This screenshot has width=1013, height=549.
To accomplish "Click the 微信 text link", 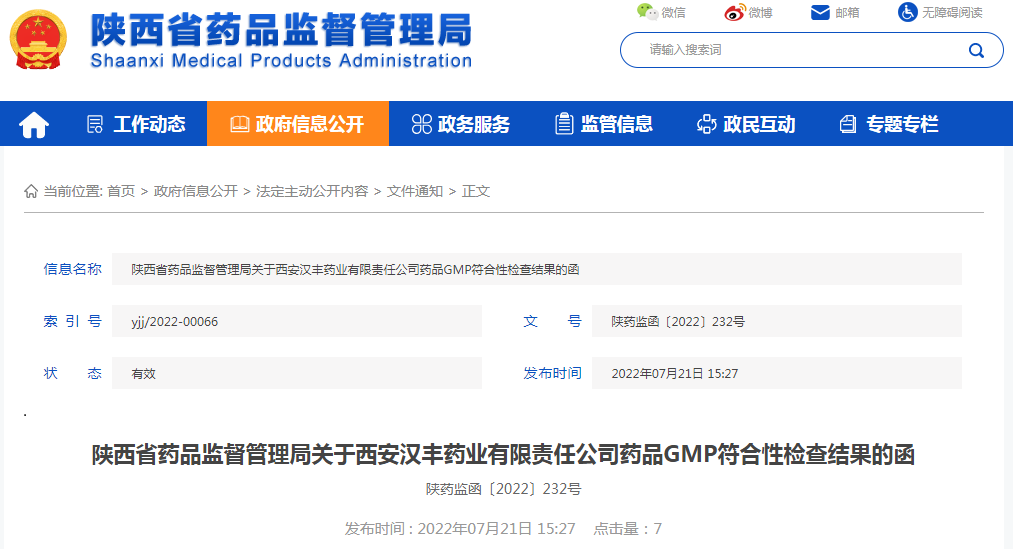I will pos(673,13).
